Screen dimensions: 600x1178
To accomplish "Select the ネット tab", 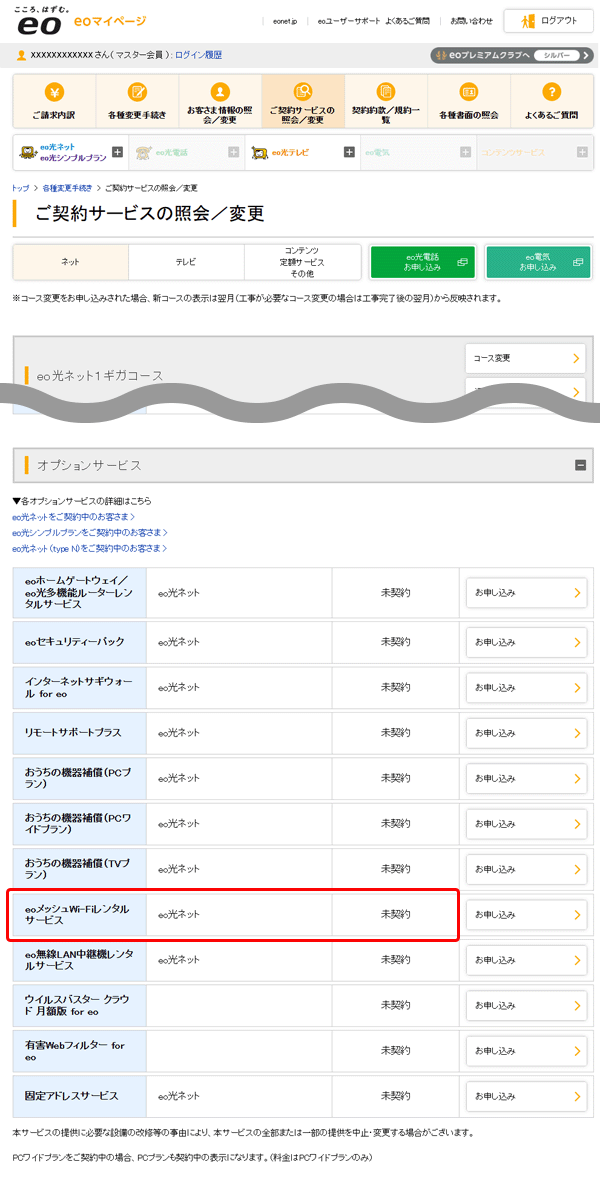I will coord(71,262).
